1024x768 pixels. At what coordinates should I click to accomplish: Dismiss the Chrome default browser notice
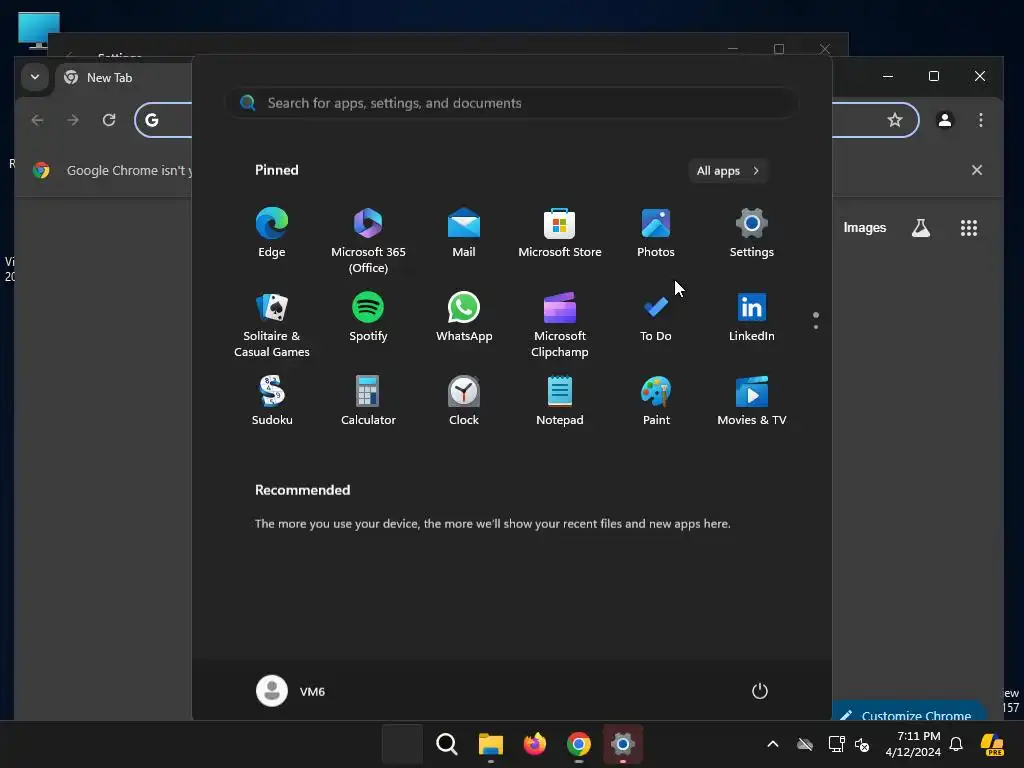click(977, 170)
